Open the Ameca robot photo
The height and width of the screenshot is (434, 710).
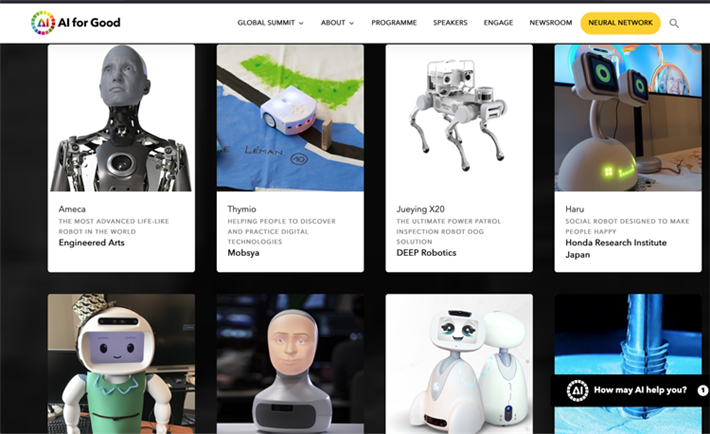tap(121, 118)
